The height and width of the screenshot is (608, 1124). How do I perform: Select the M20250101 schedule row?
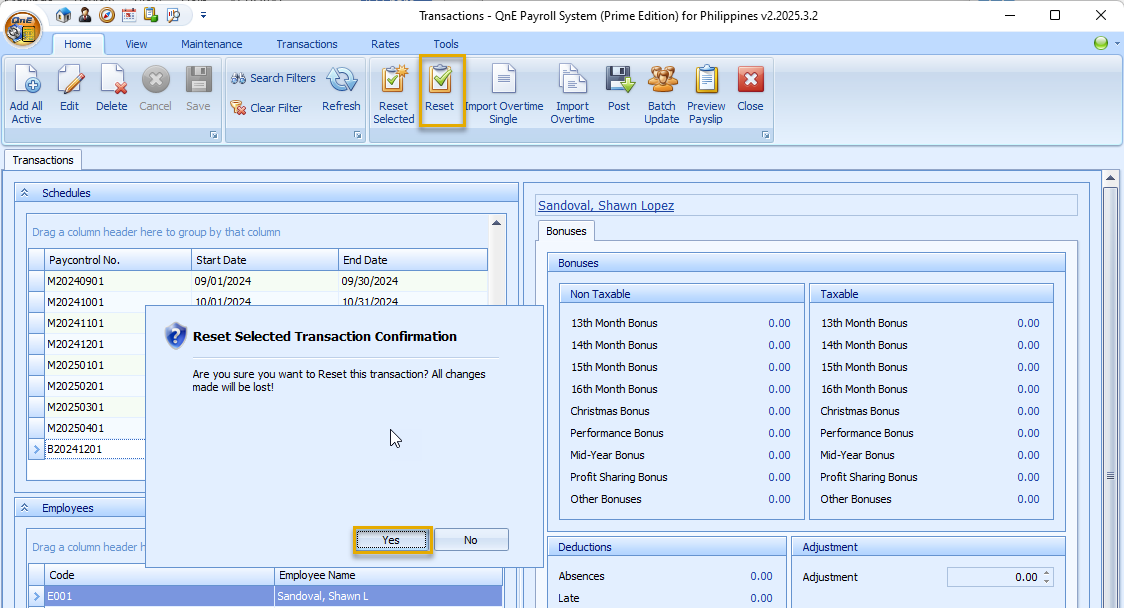[87, 365]
